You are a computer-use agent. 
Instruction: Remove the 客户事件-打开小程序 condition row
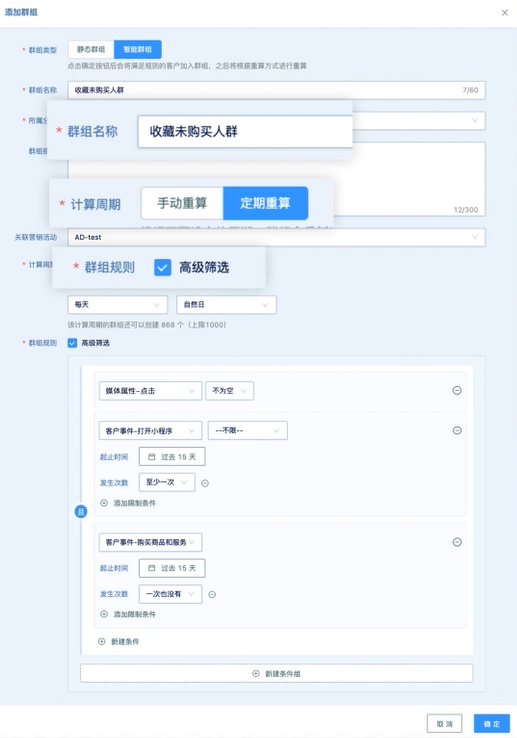(457, 430)
